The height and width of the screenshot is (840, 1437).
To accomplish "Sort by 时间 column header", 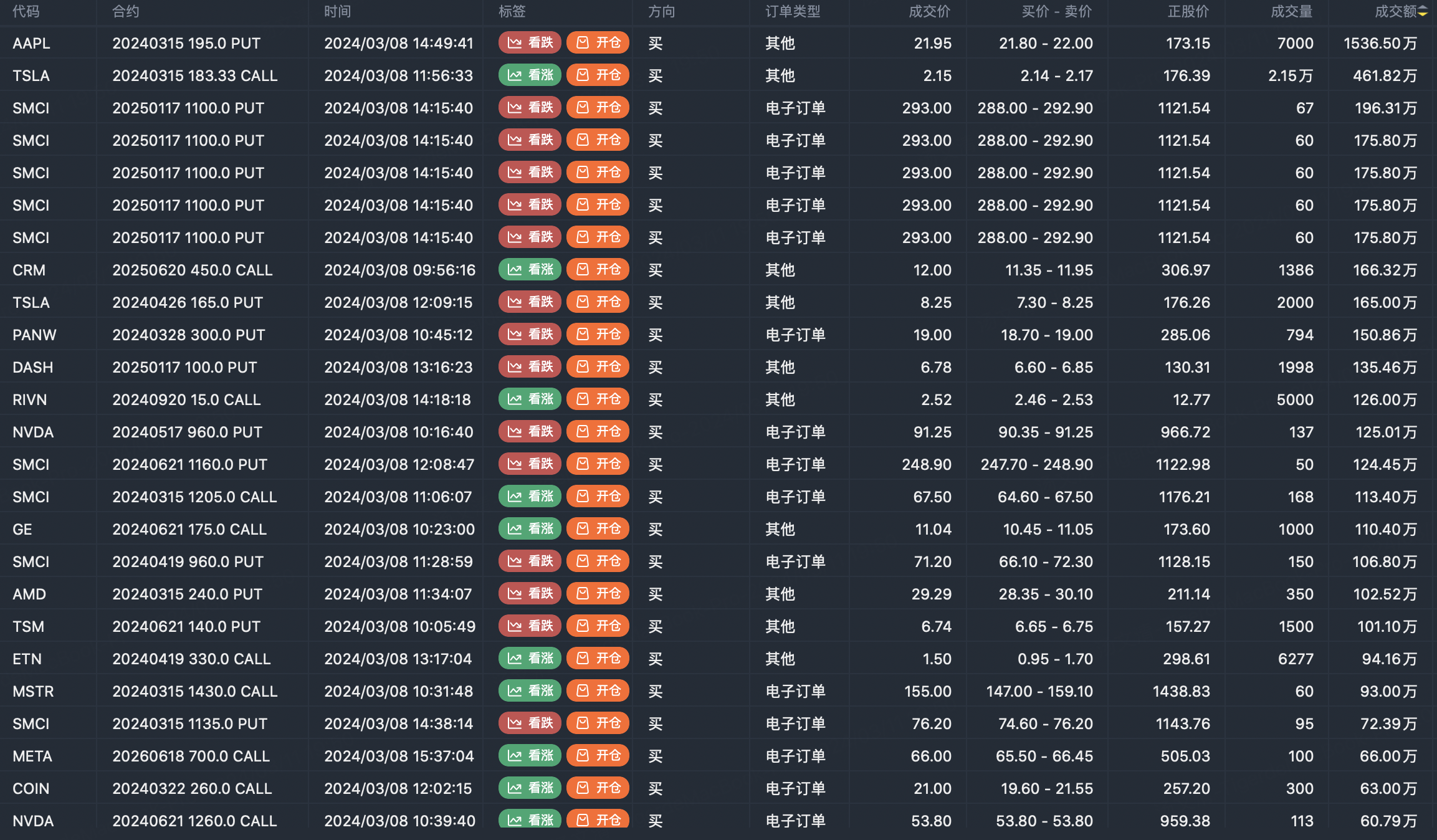I will point(337,12).
